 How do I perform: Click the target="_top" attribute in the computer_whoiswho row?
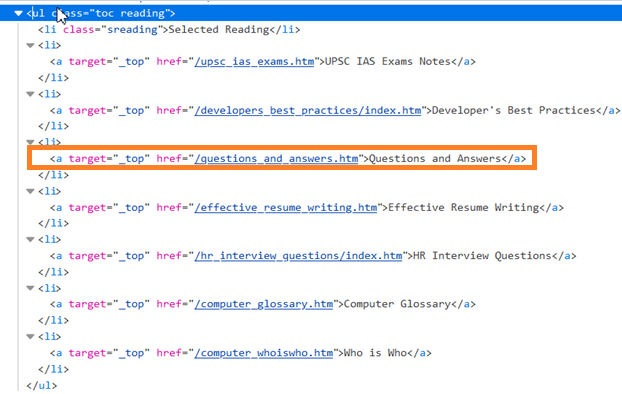[x=109, y=353]
